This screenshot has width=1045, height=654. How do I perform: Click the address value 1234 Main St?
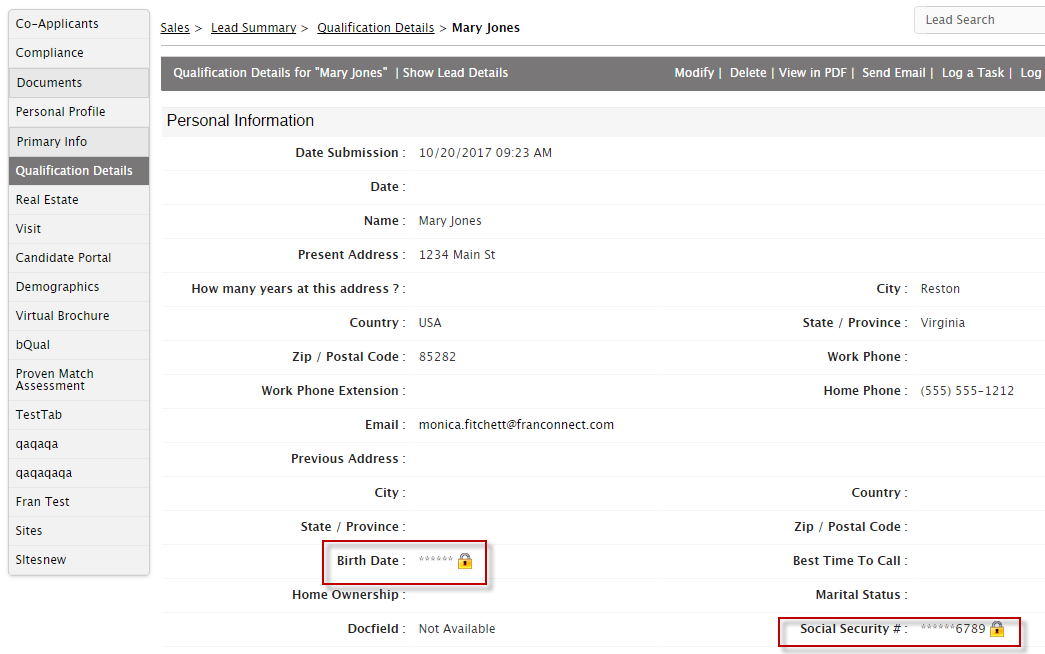click(x=457, y=255)
